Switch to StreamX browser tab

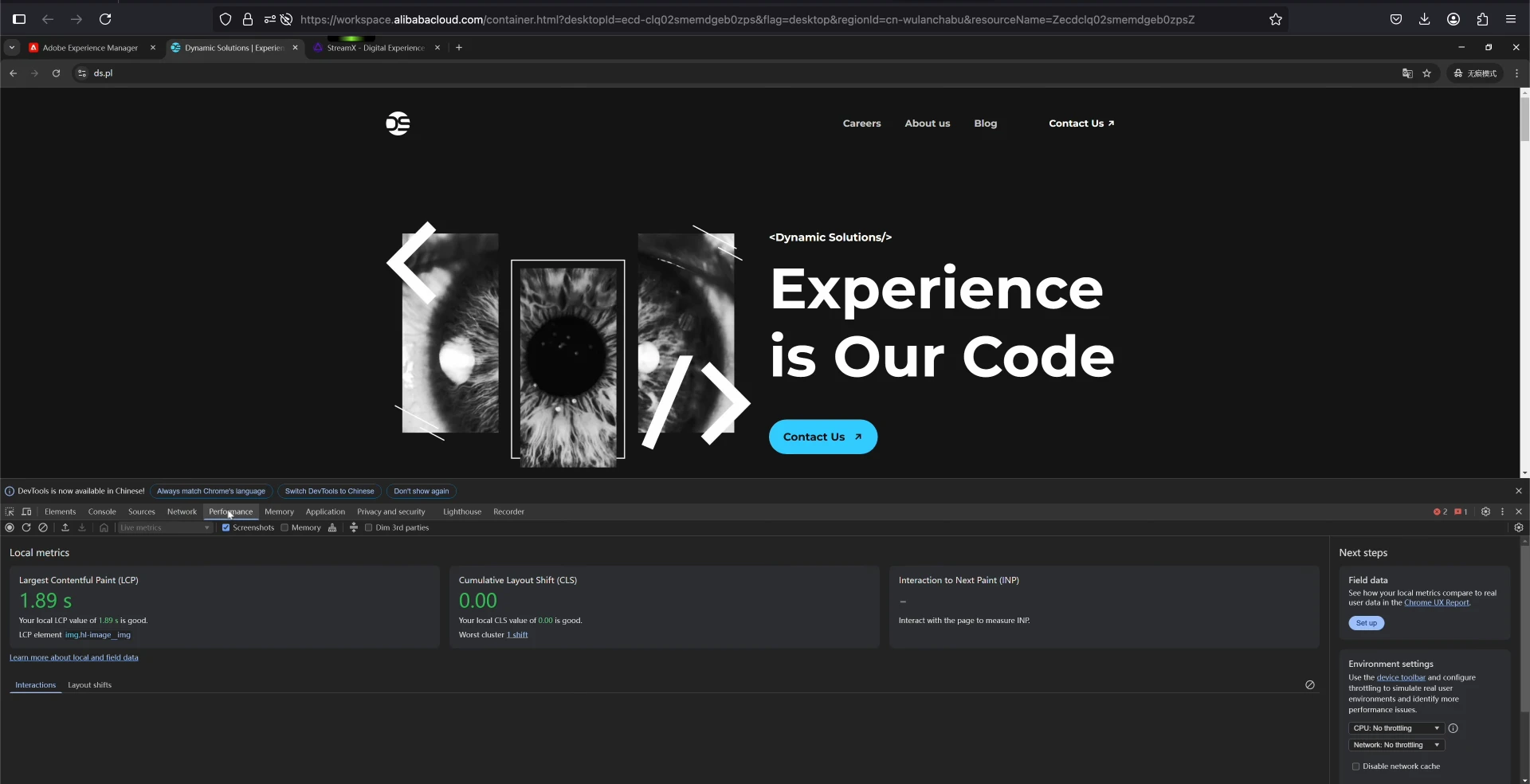coord(375,48)
